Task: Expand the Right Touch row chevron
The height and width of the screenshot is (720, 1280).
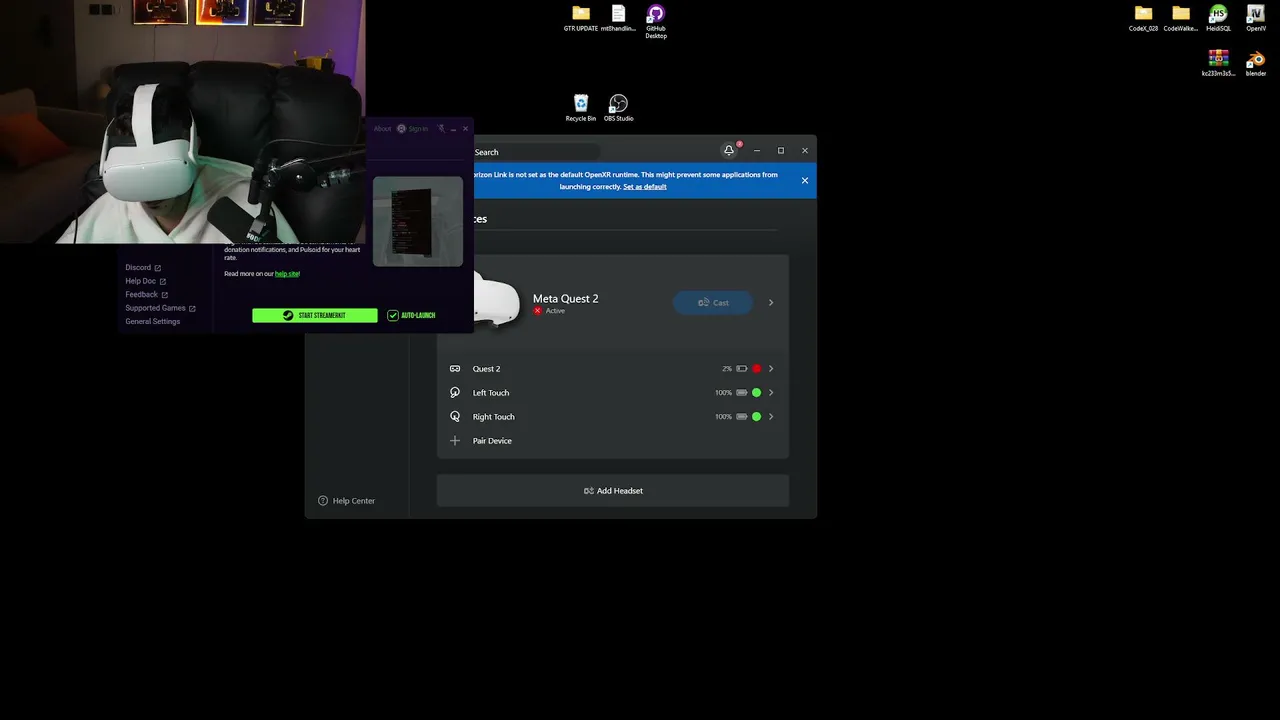Action: click(771, 417)
